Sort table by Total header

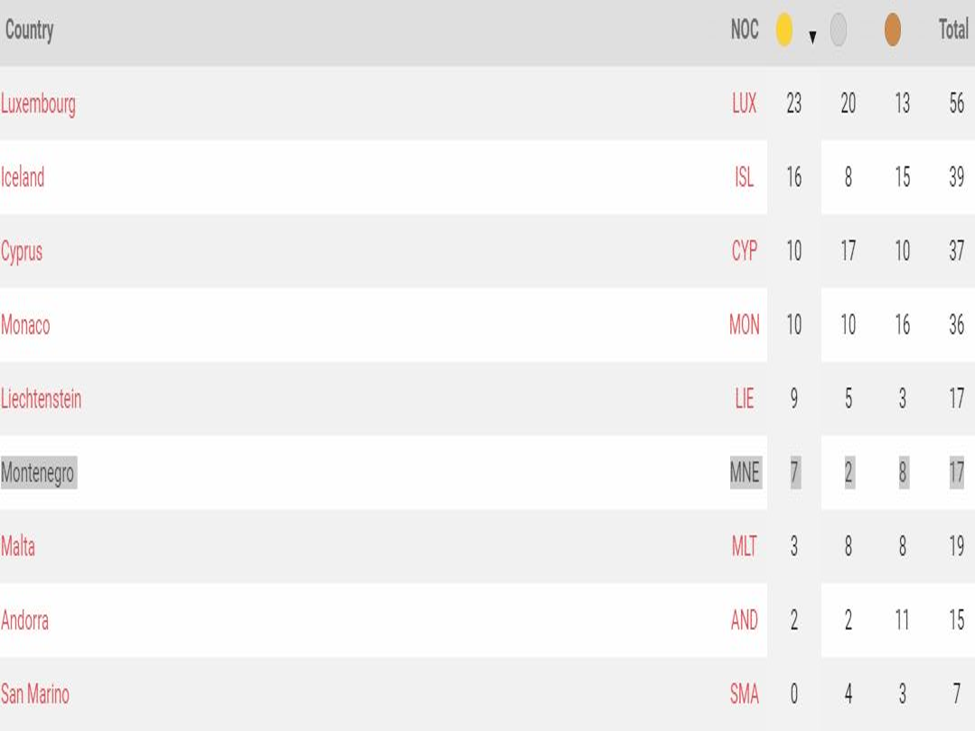[953, 30]
